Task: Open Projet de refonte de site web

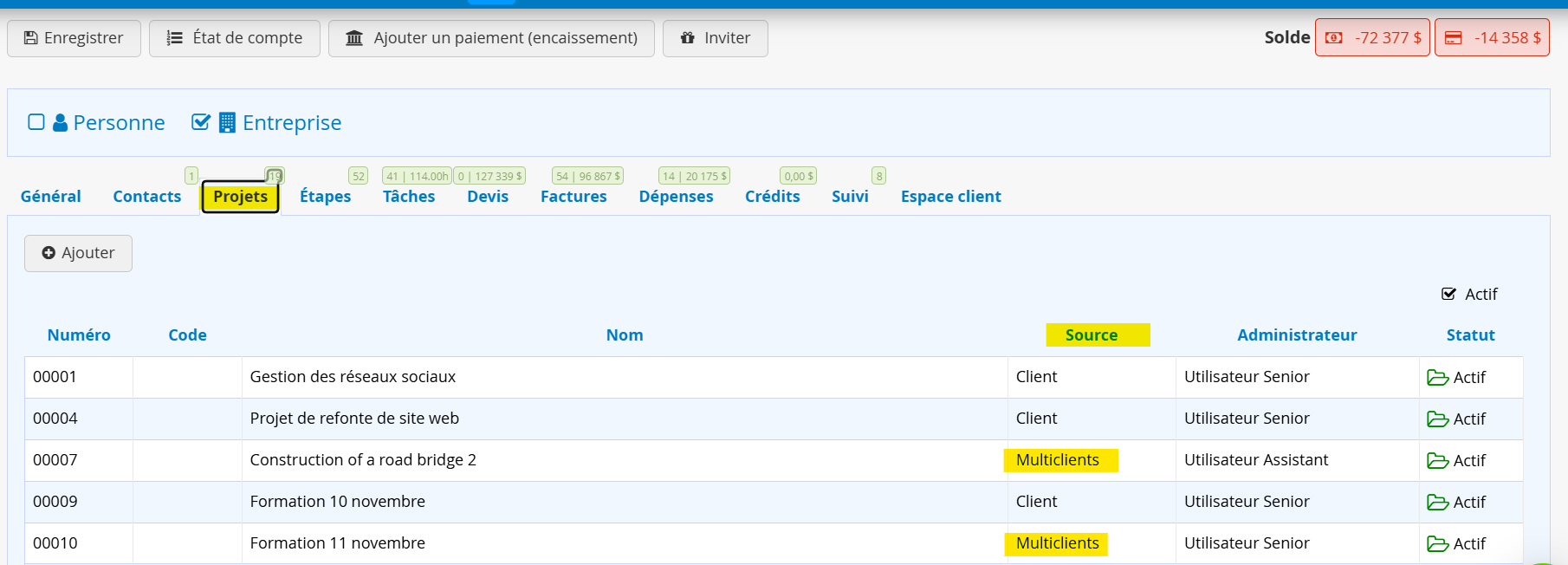Action: [x=354, y=419]
